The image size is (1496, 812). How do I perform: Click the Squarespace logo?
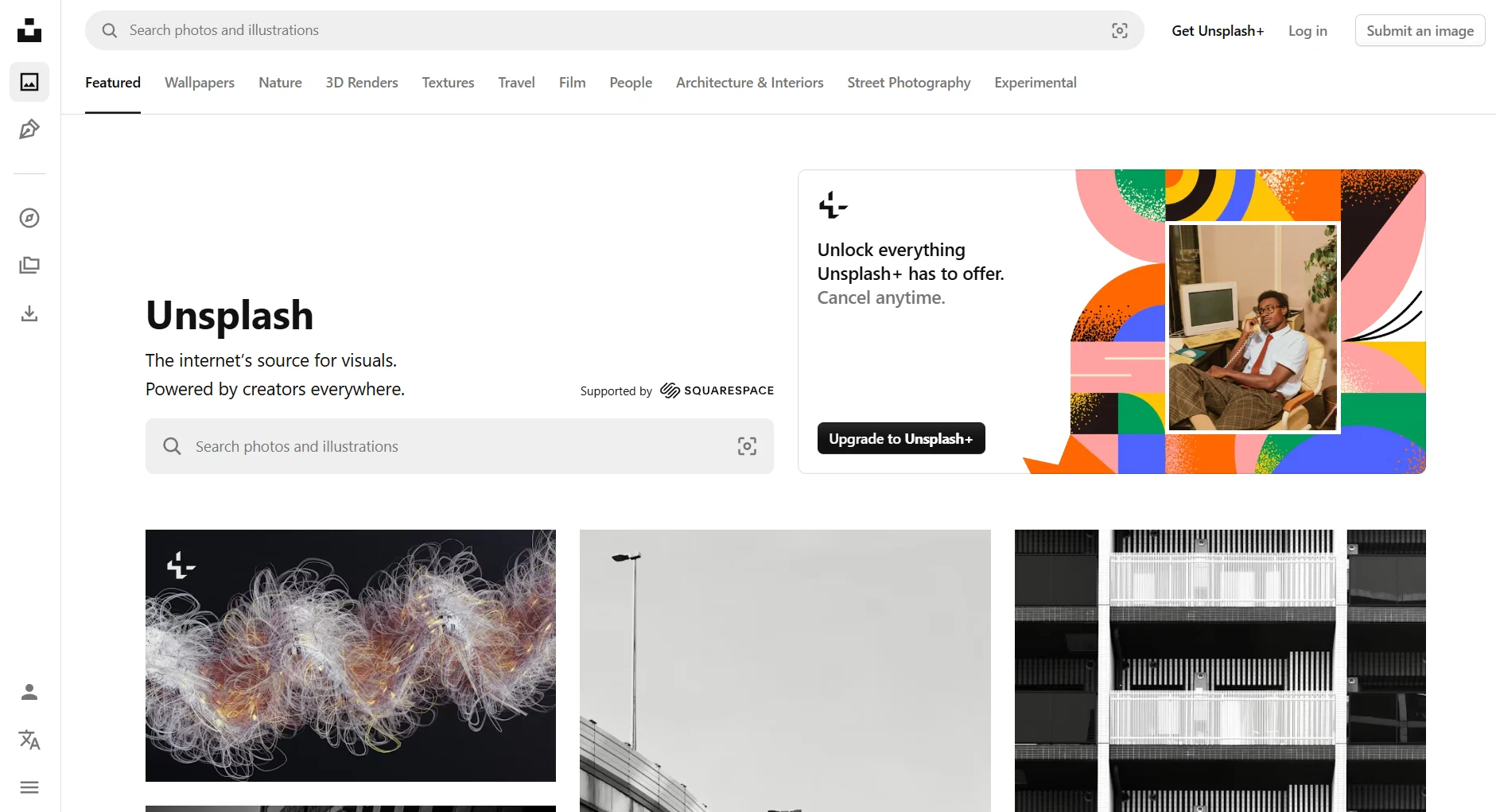717,390
